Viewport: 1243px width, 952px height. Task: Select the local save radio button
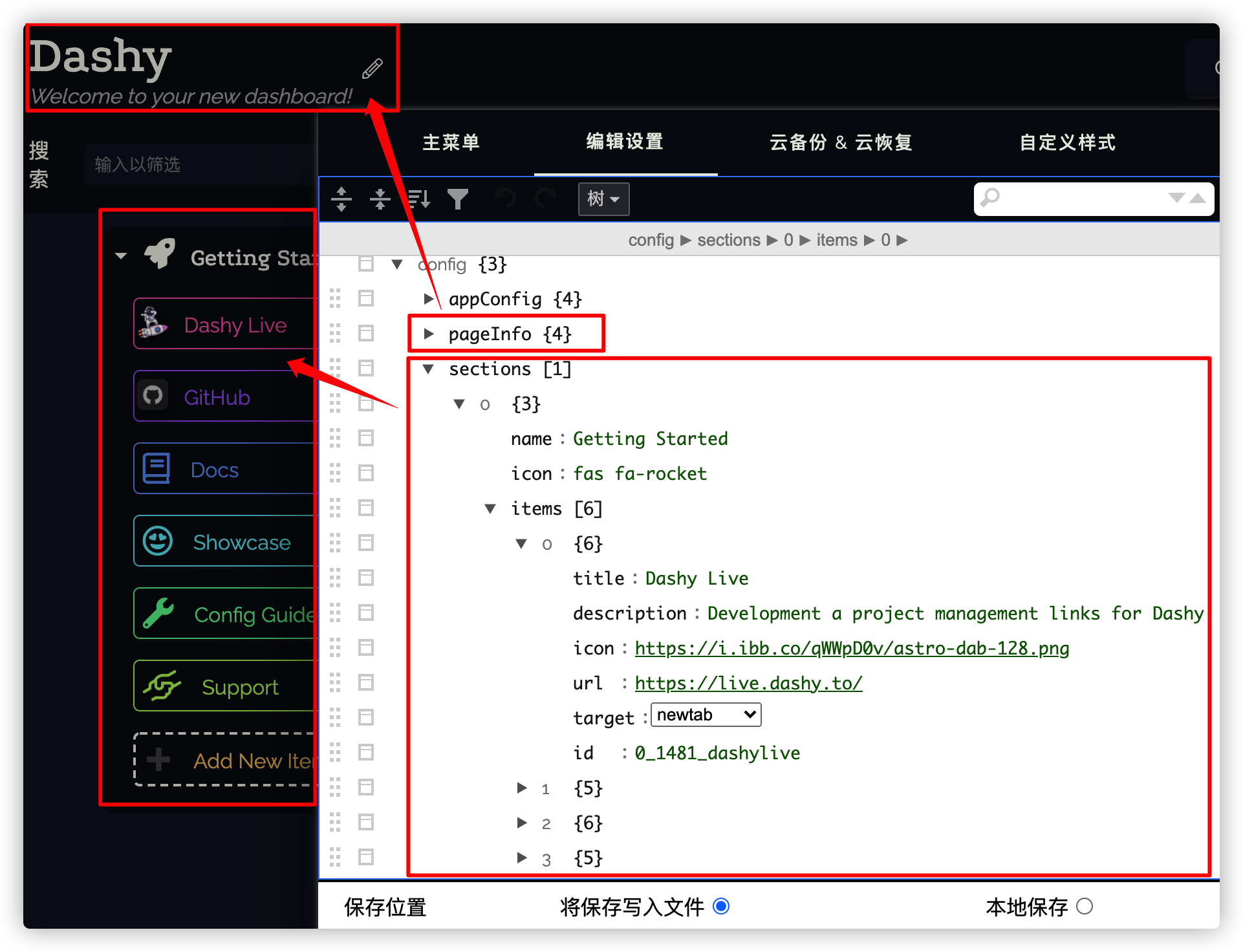click(1085, 906)
